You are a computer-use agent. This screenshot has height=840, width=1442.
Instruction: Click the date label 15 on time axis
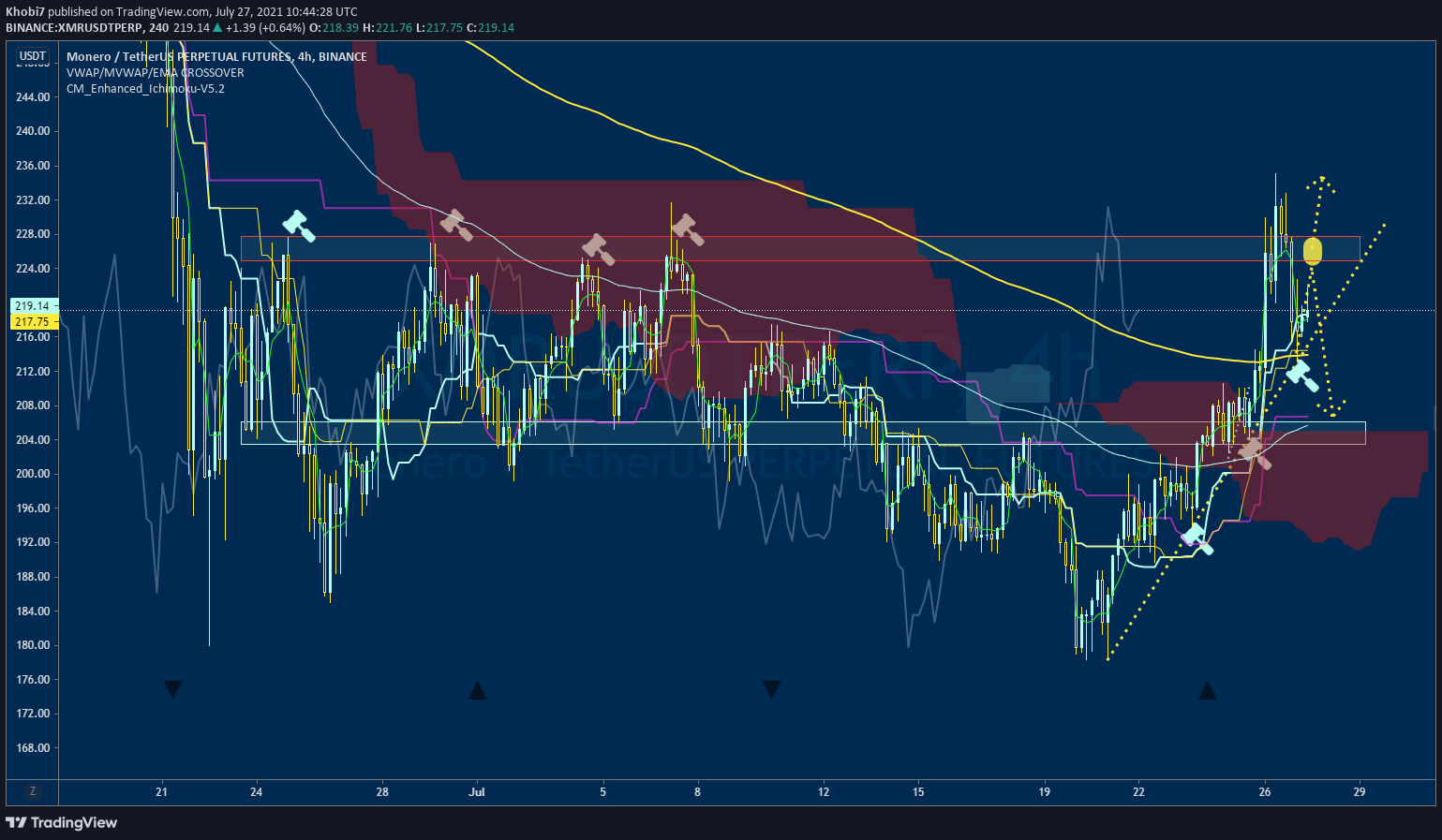pos(918,792)
